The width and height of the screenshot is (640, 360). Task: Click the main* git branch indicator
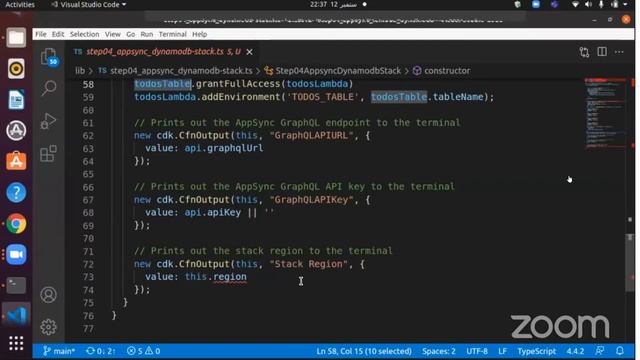[x=59, y=351]
